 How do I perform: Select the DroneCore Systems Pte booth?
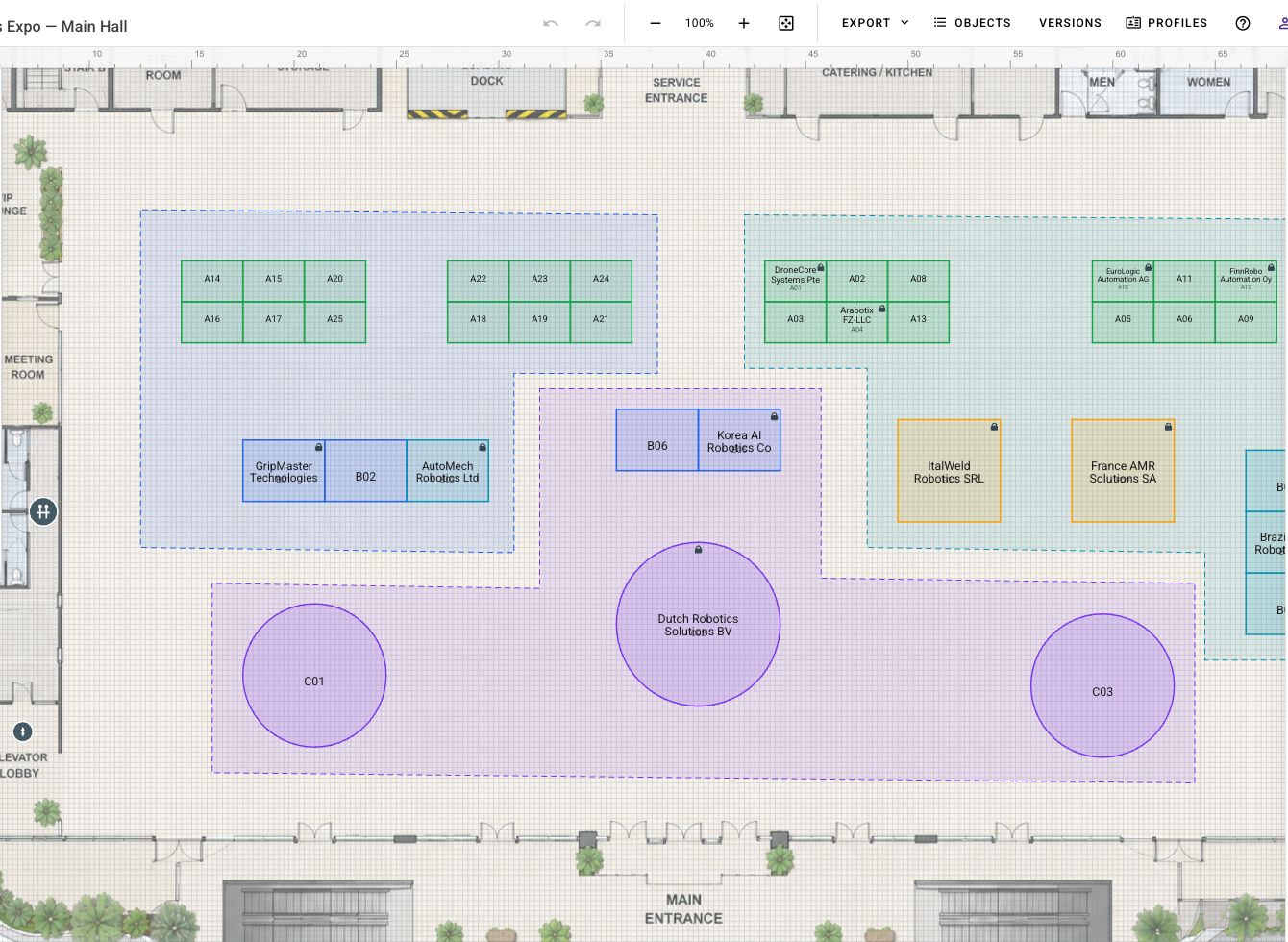point(796,281)
